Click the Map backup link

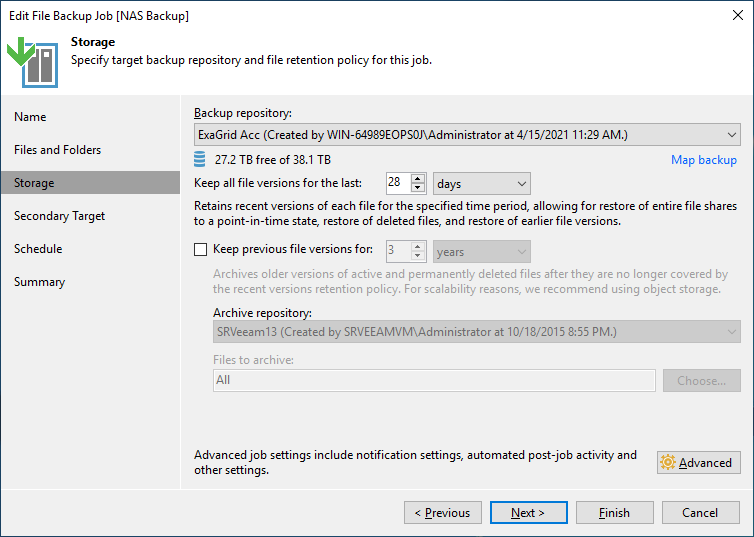tap(704, 160)
